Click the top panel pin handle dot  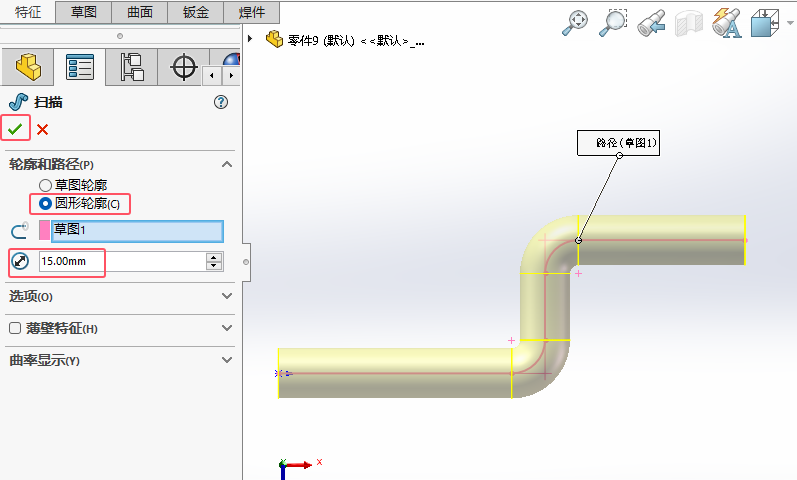click(120, 36)
